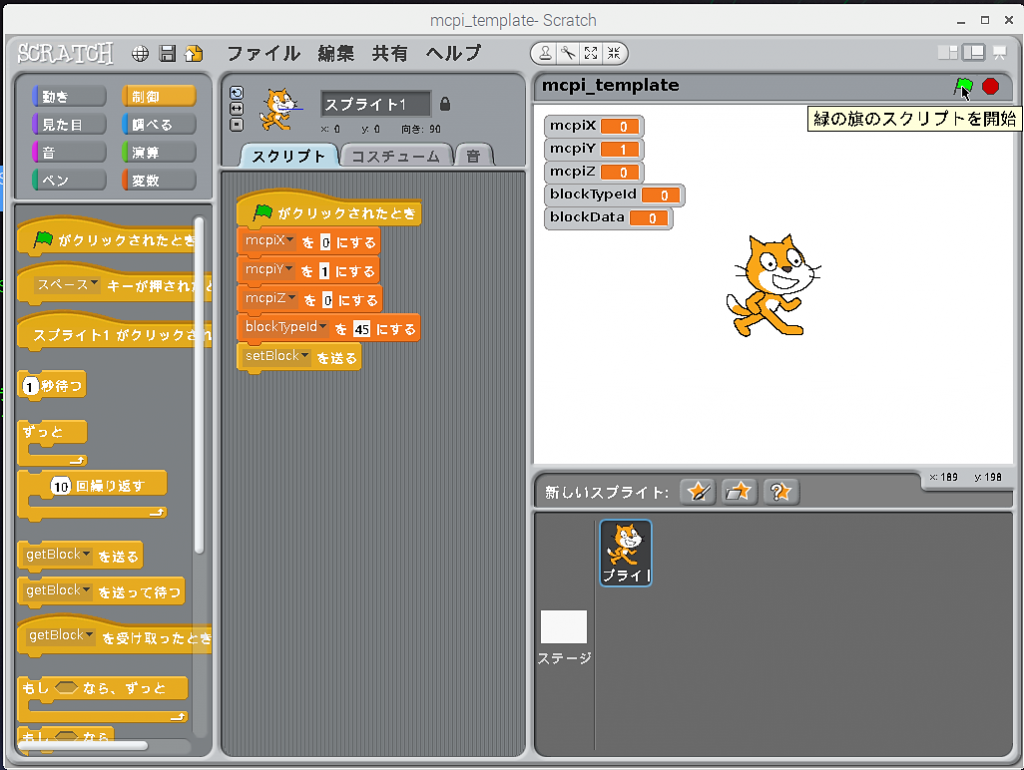The image size is (1024, 770).
Task: Save the project with the floppy disk icon
Action: [168, 54]
